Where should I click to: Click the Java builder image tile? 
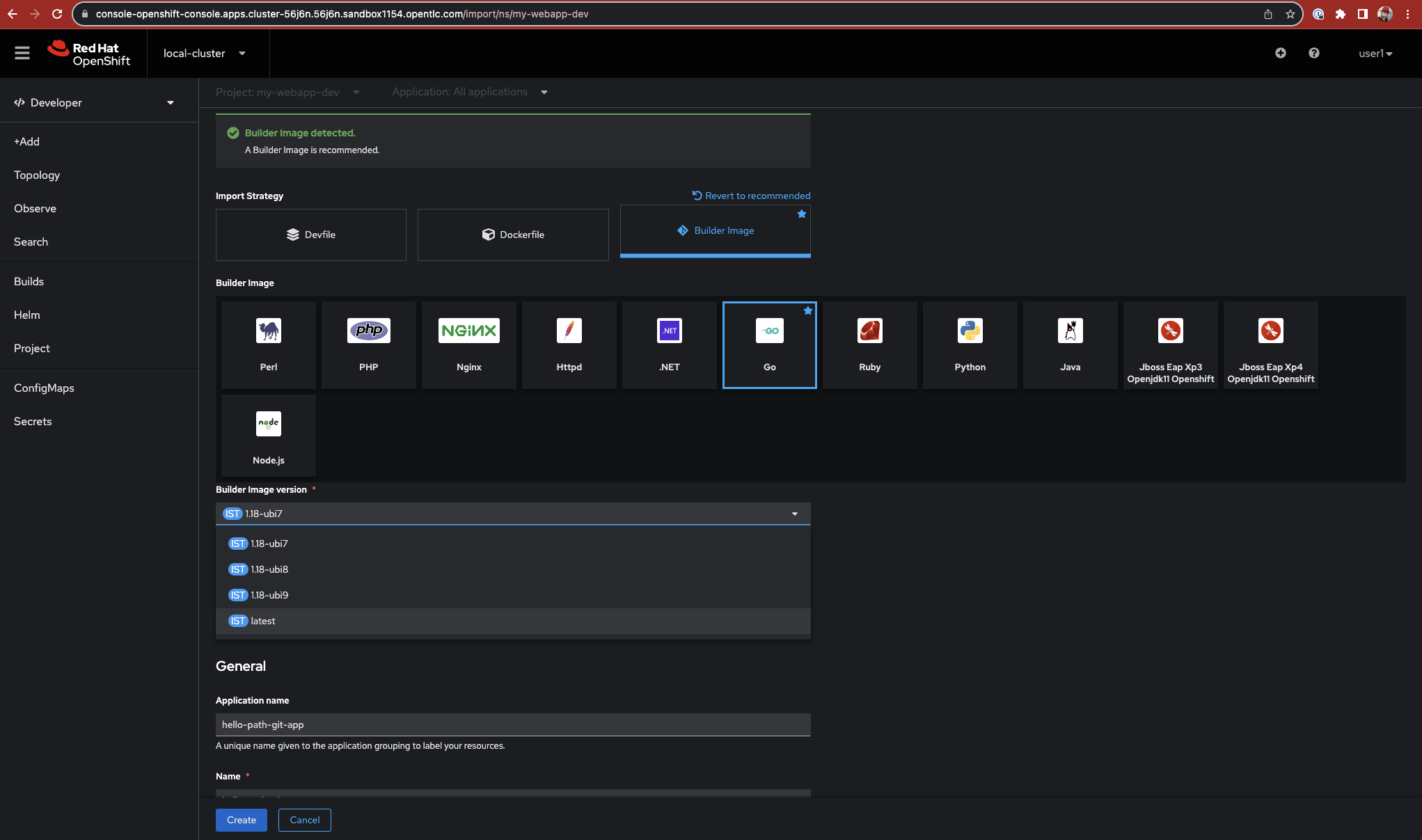tap(1070, 344)
